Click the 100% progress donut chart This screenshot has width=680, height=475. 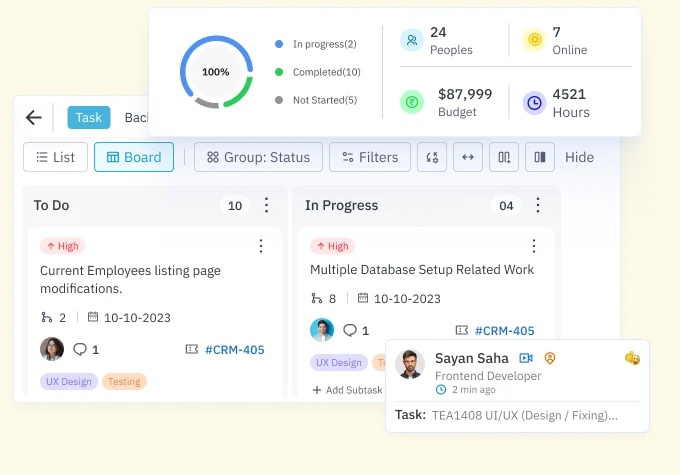point(216,72)
